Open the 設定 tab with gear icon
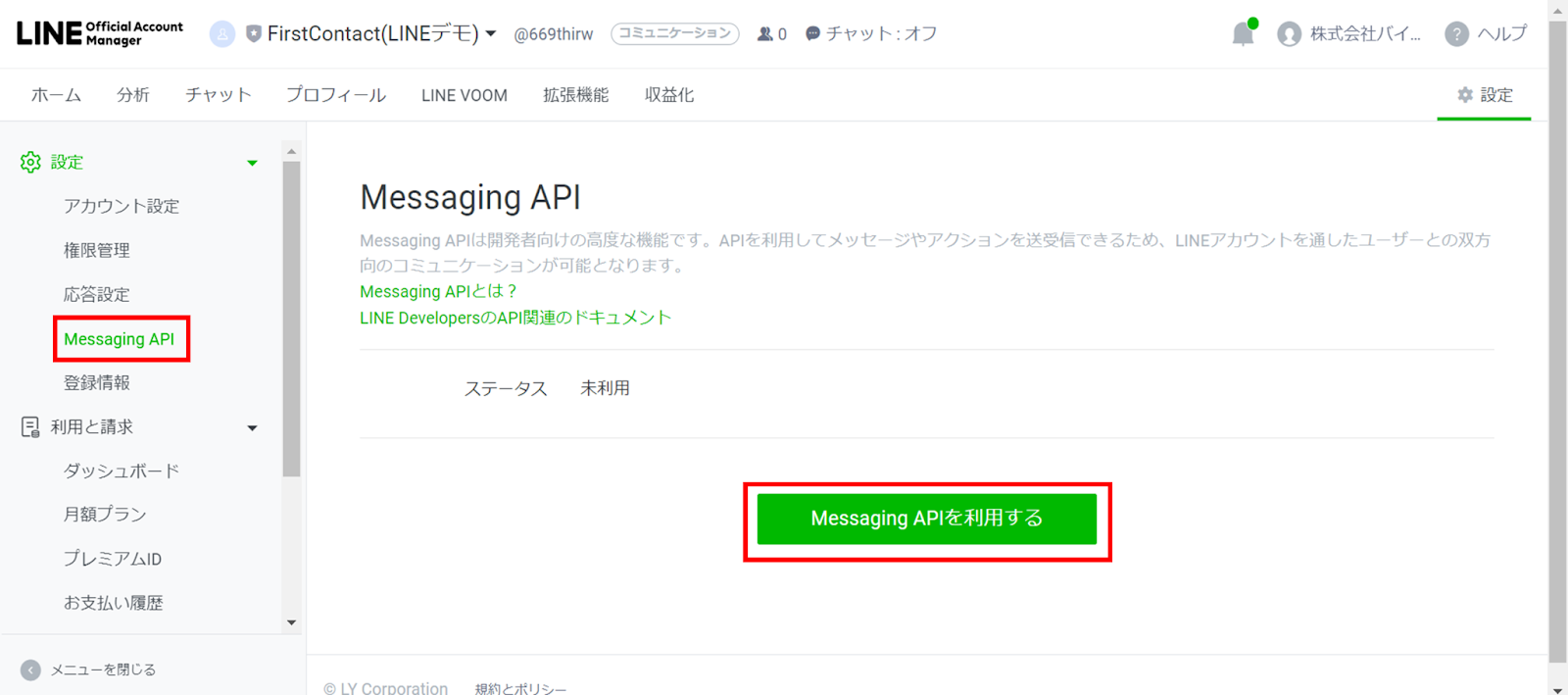 [x=1485, y=95]
